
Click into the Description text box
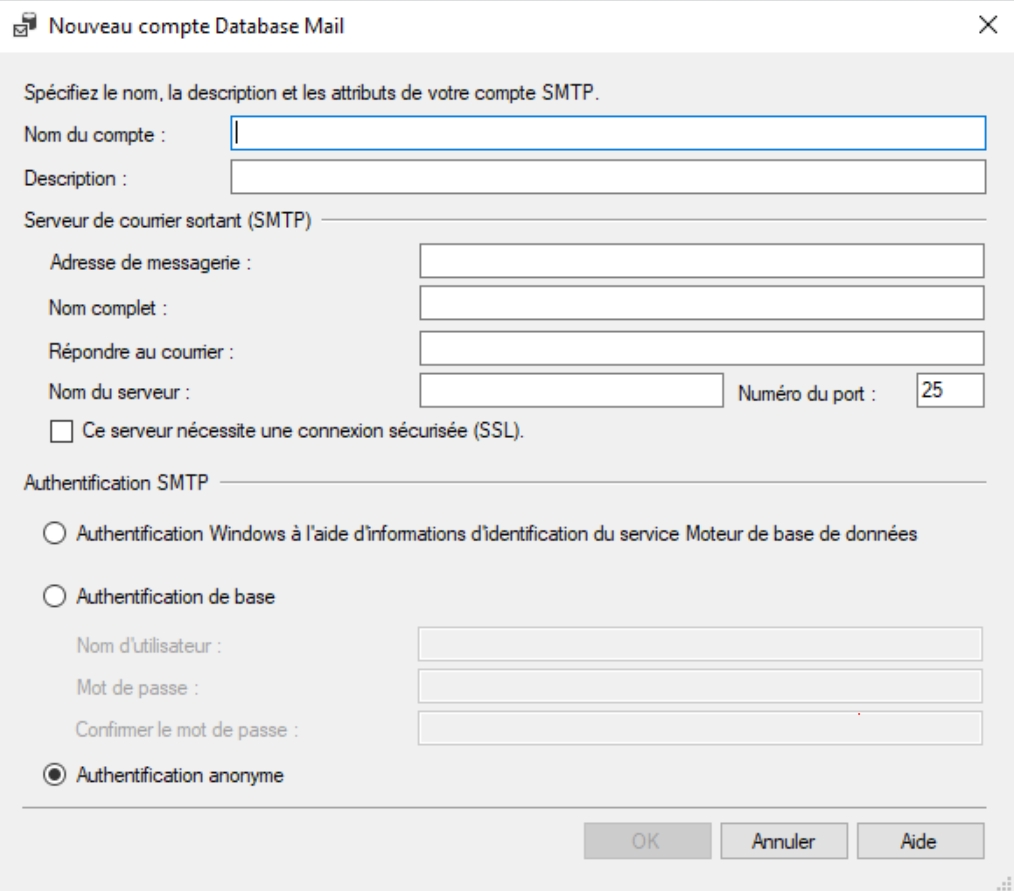(608, 177)
